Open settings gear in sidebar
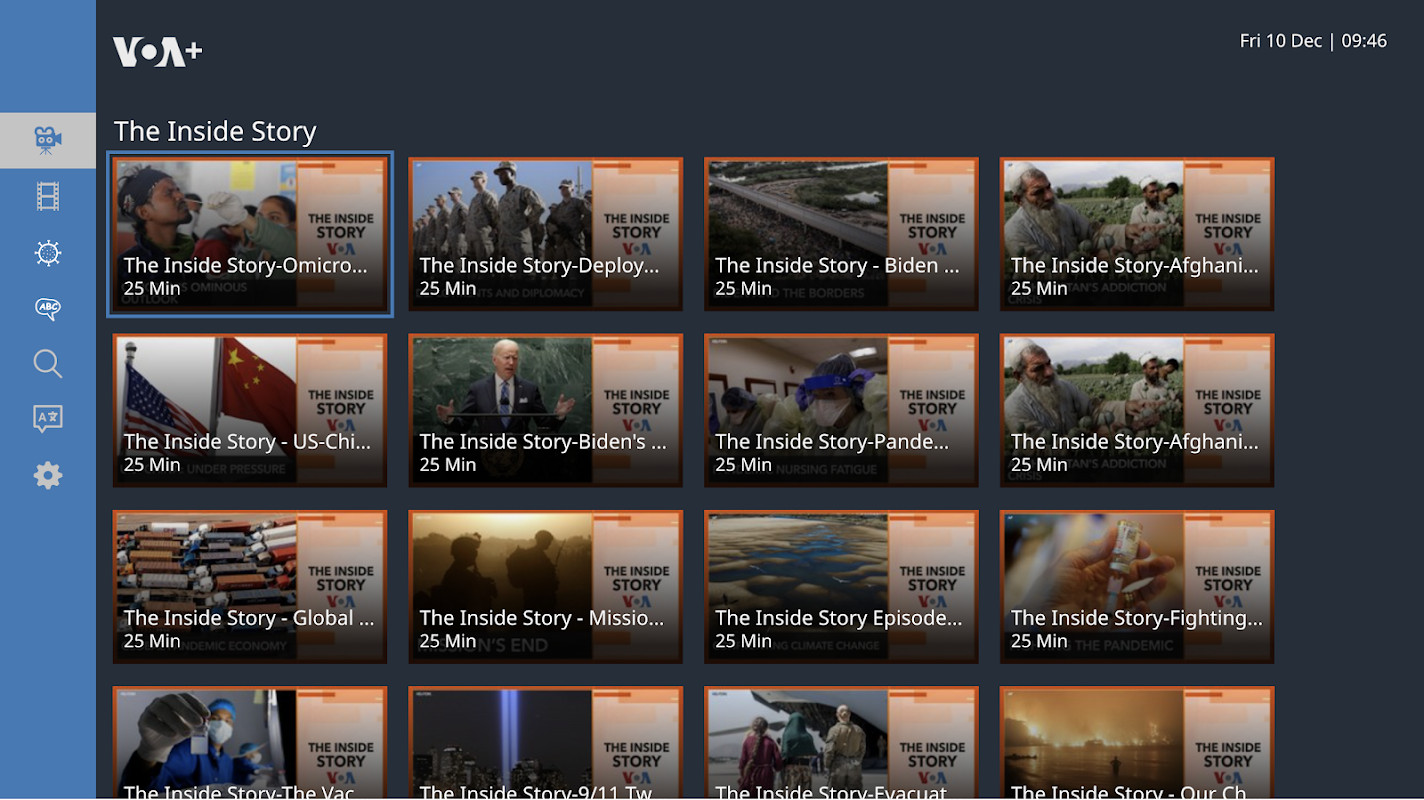This screenshot has height=800, width=1424. [48, 475]
